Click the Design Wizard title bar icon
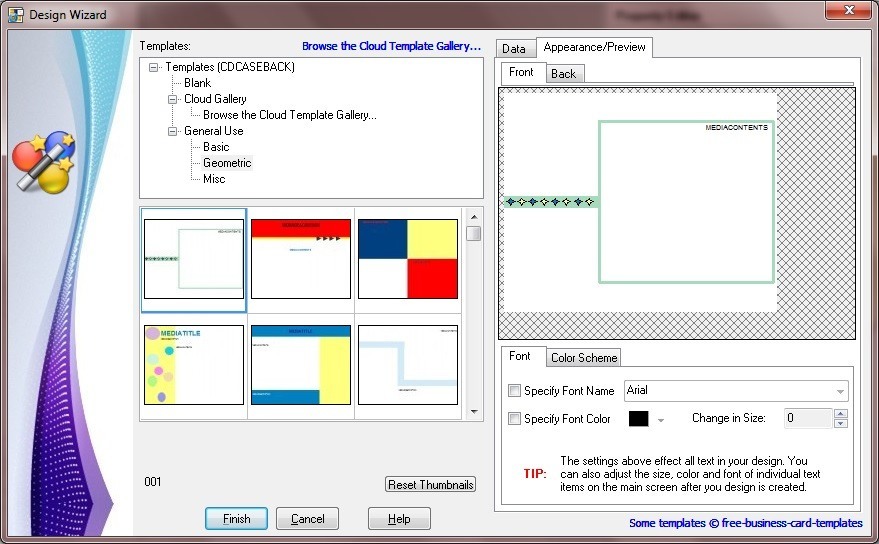 click(x=16, y=14)
